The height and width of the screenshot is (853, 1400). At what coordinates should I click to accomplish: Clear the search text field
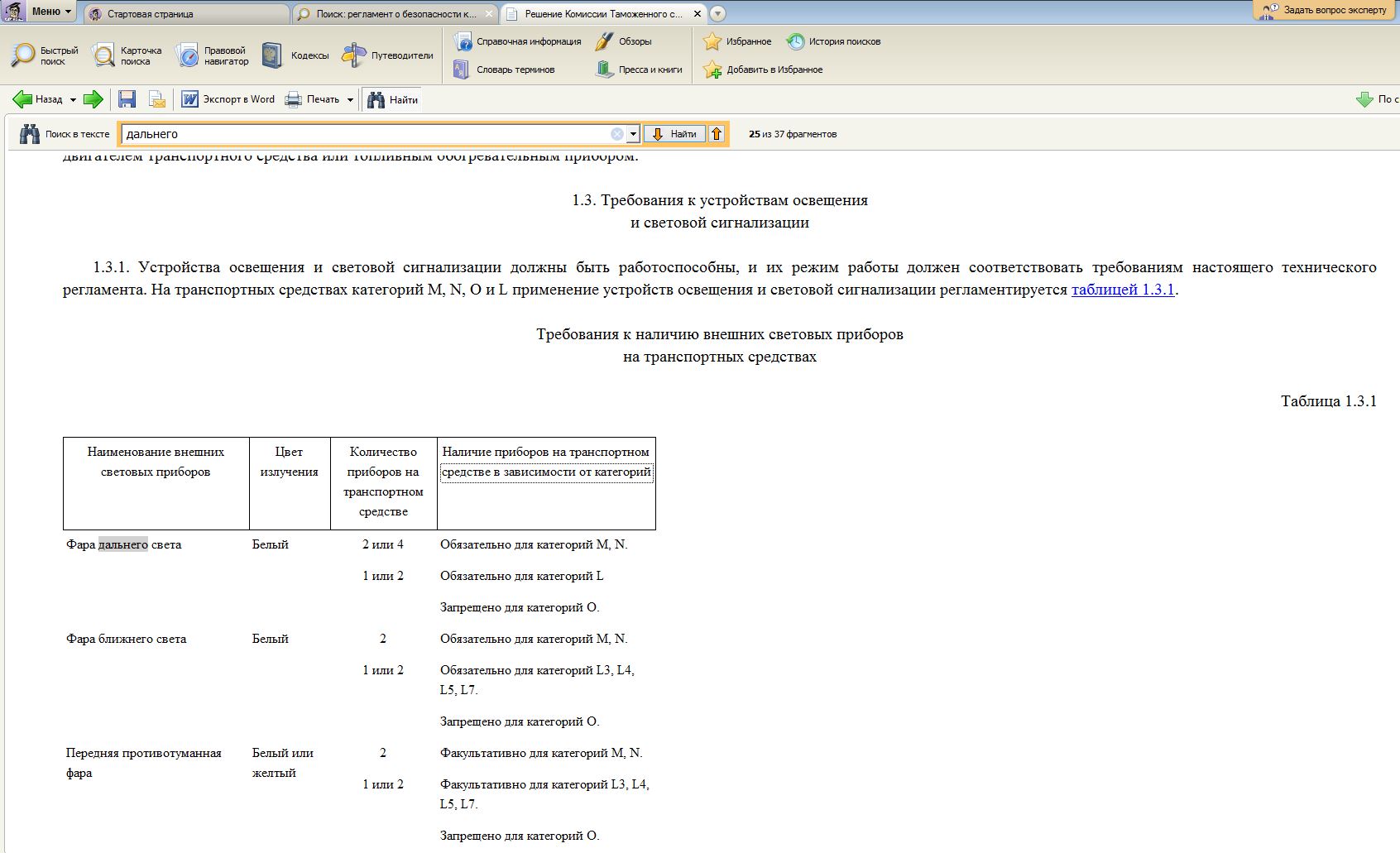pyautogui.click(x=617, y=134)
